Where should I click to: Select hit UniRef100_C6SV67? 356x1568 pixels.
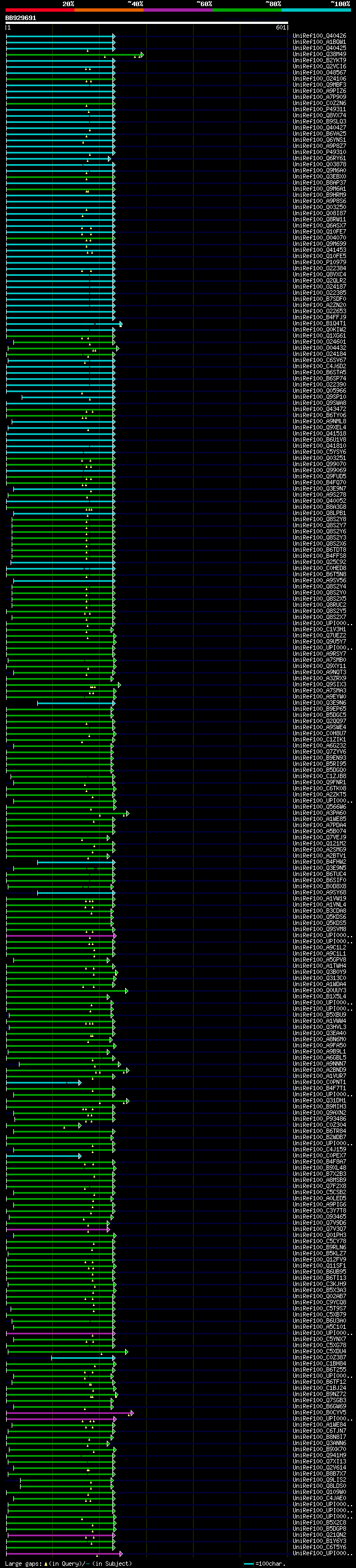319,360
